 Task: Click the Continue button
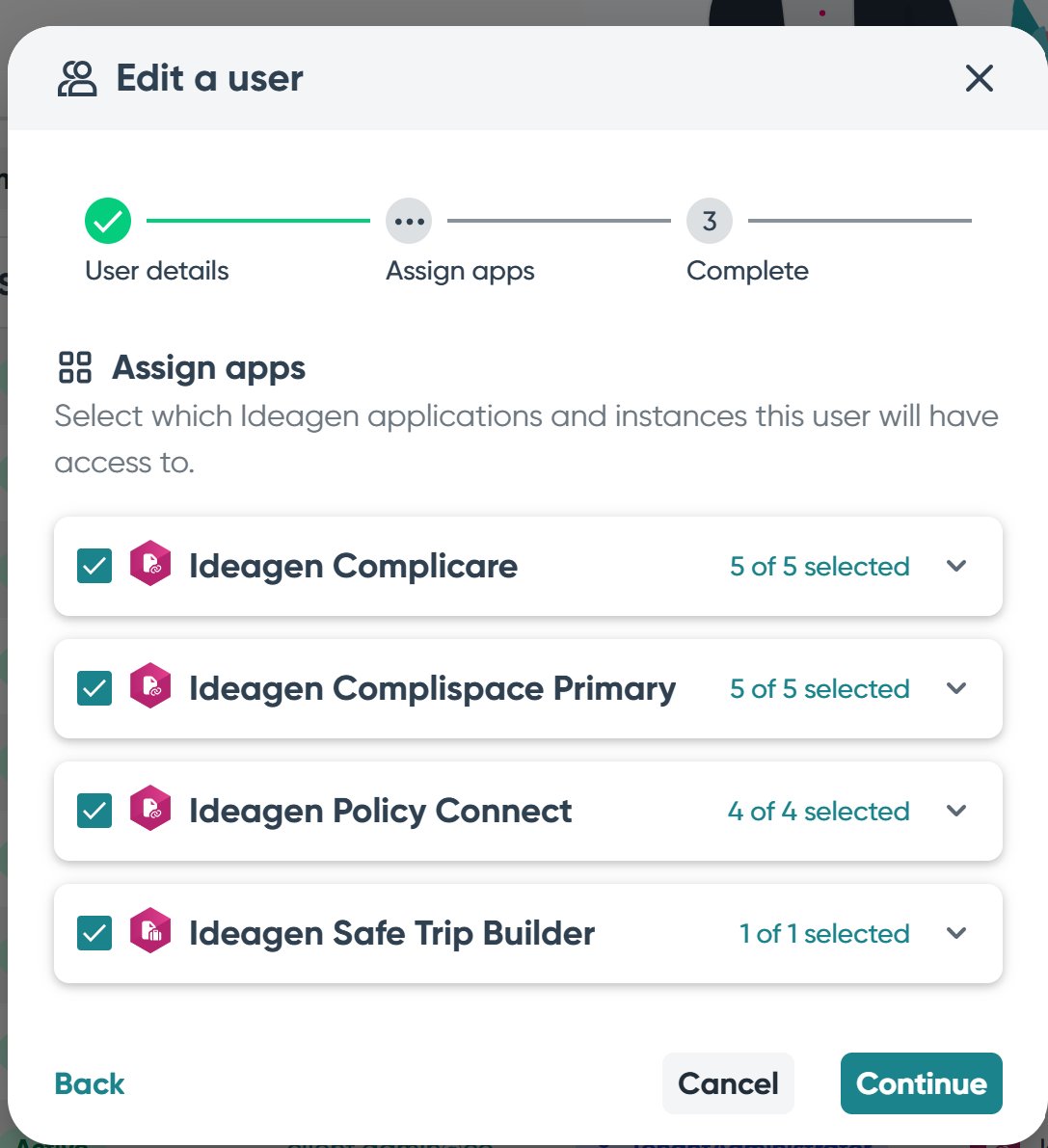922,1083
